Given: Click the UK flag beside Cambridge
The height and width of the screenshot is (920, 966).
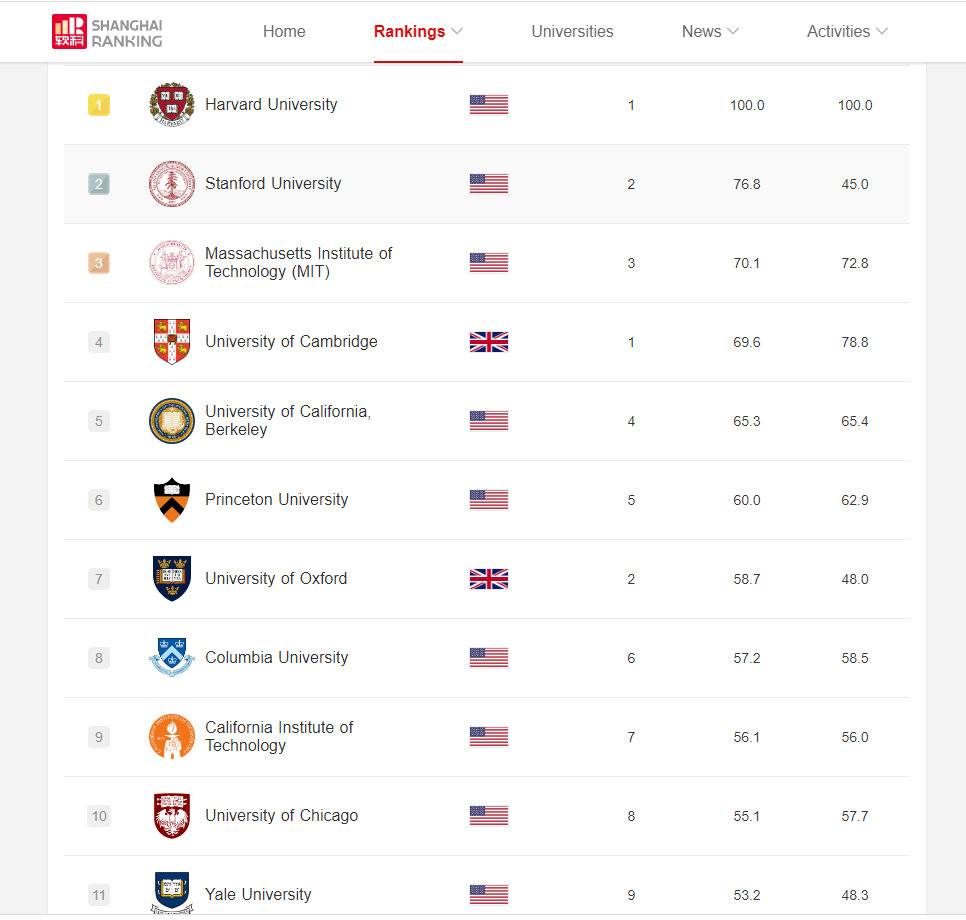Looking at the screenshot, I should click(489, 342).
